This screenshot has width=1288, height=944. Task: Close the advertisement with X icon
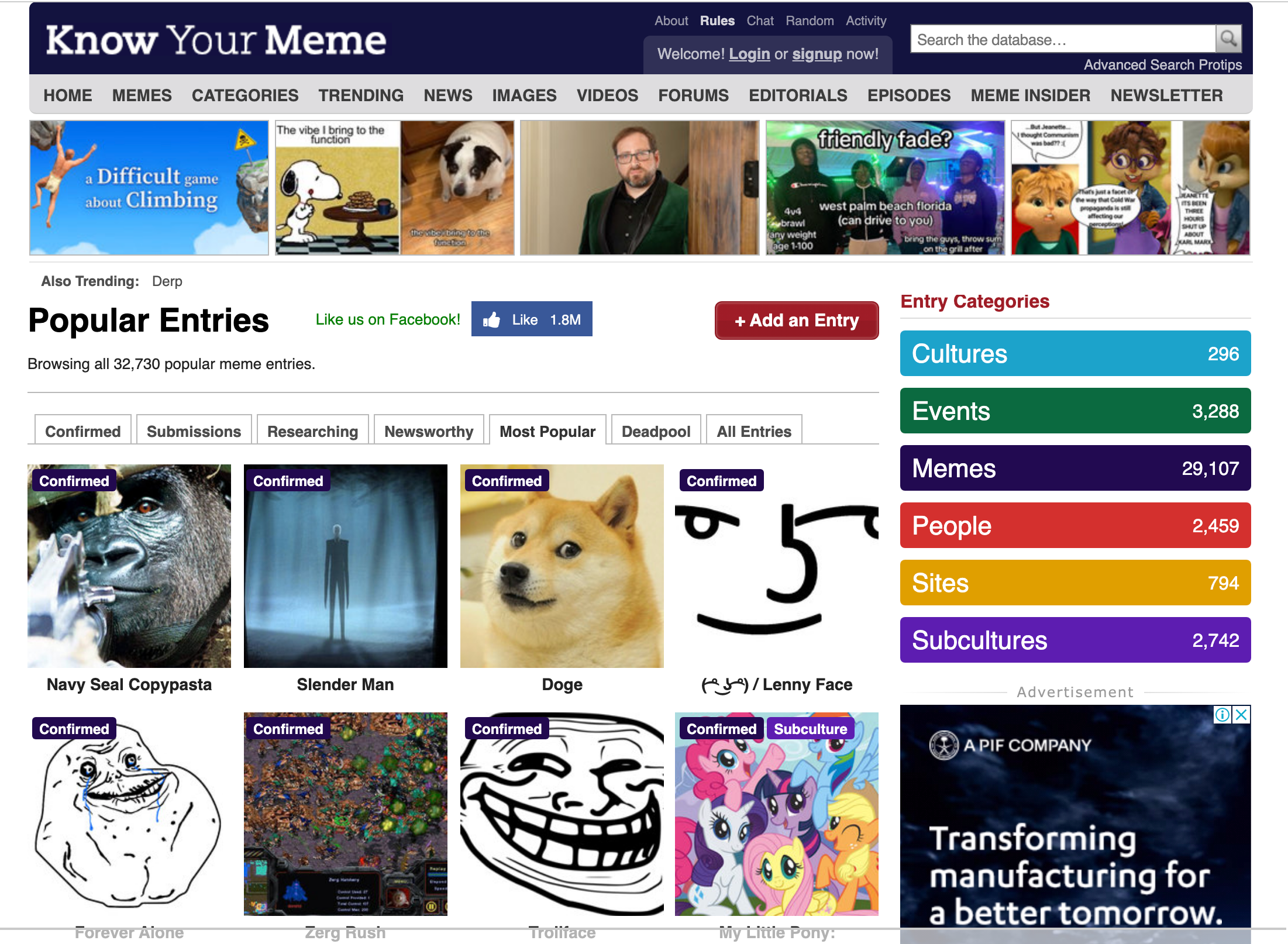coord(1241,714)
